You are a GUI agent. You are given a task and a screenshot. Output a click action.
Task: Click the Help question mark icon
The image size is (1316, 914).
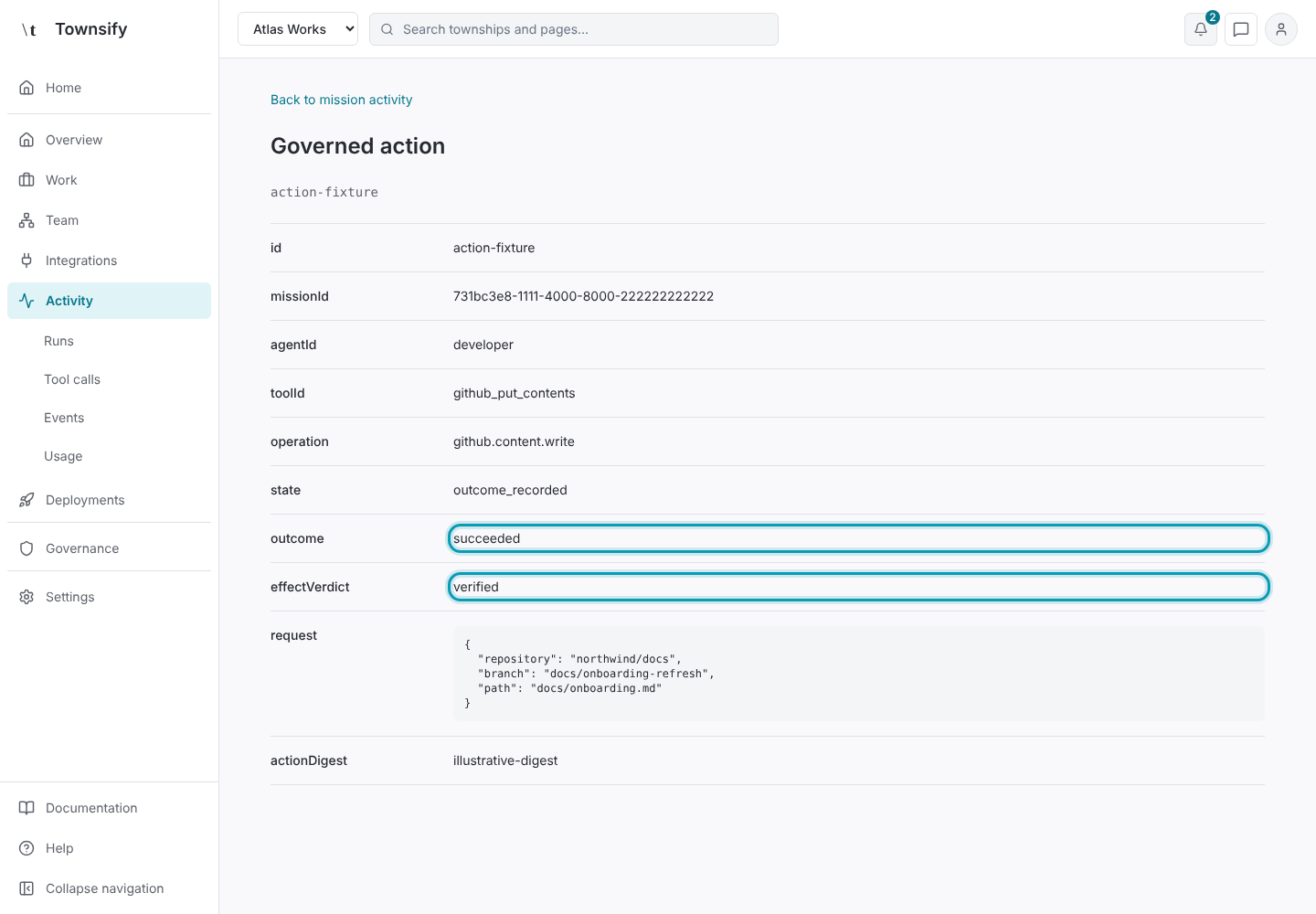[27, 848]
